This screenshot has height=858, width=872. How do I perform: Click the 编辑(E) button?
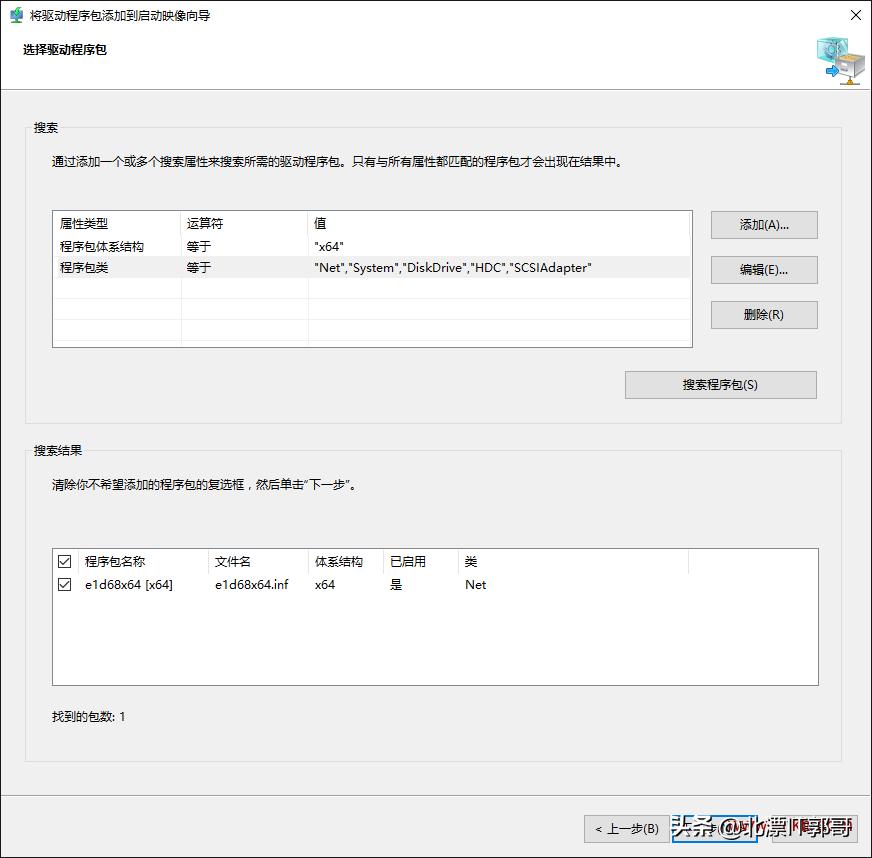pos(763,270)
